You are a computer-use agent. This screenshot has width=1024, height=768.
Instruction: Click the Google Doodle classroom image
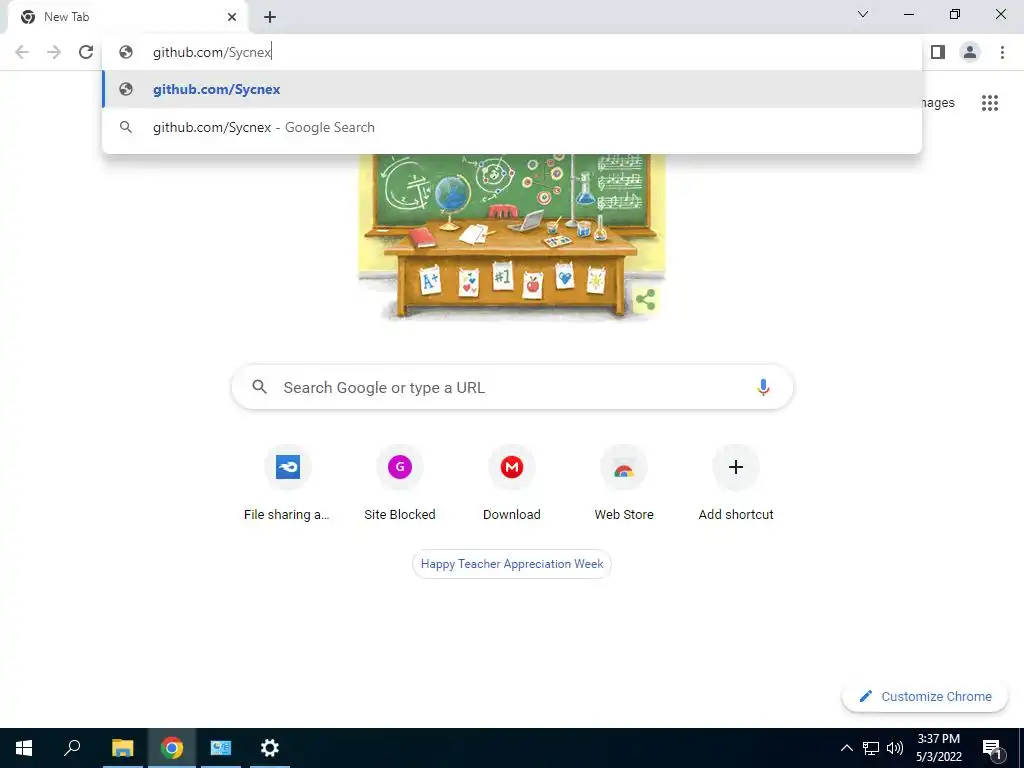(x=512, y=238)
